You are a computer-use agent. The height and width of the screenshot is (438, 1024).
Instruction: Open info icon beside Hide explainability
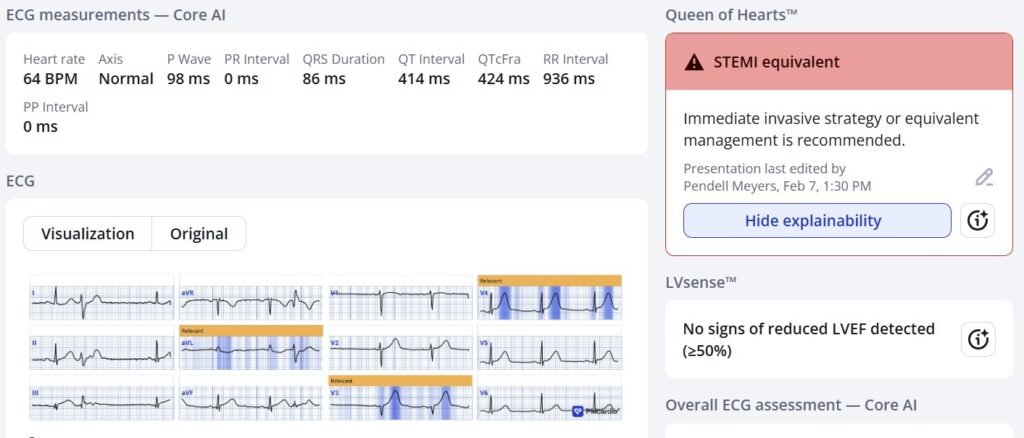click(x=977, y=221)
